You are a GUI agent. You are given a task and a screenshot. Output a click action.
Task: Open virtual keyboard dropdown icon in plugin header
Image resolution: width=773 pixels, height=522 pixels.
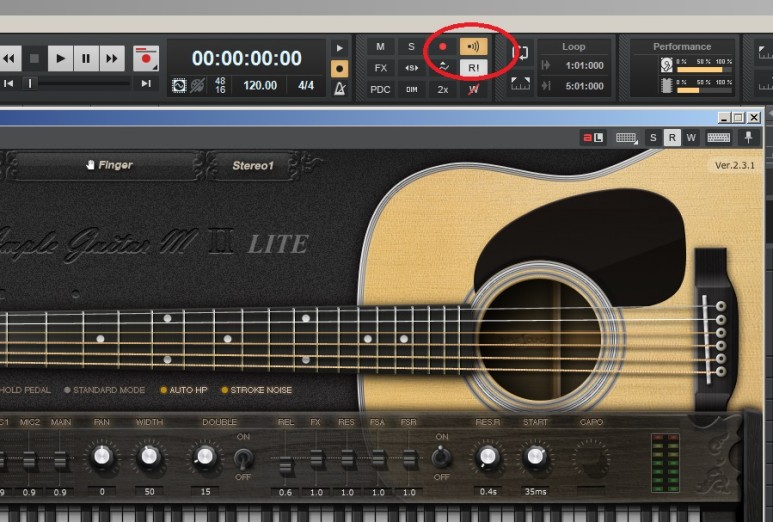pyautogui.click(x=627, y=138)
